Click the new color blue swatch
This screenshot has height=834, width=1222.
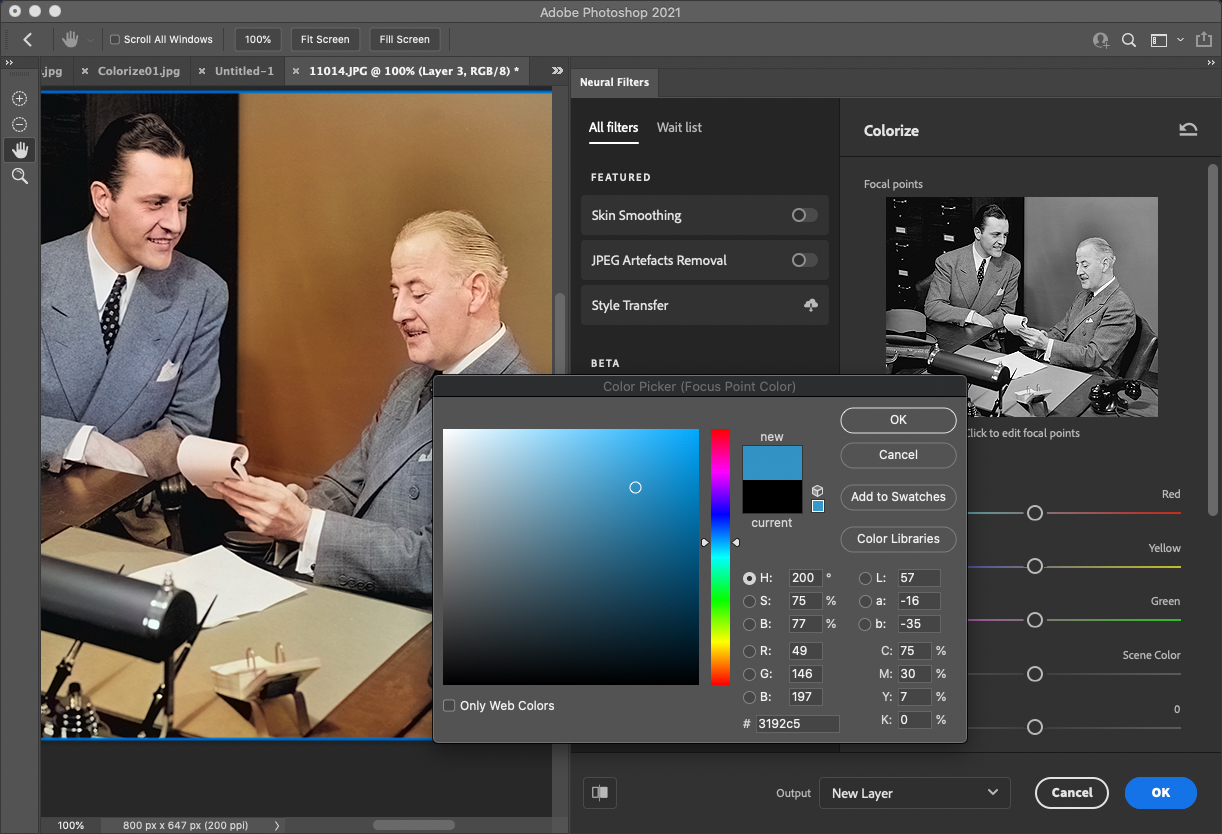[772, 463]
